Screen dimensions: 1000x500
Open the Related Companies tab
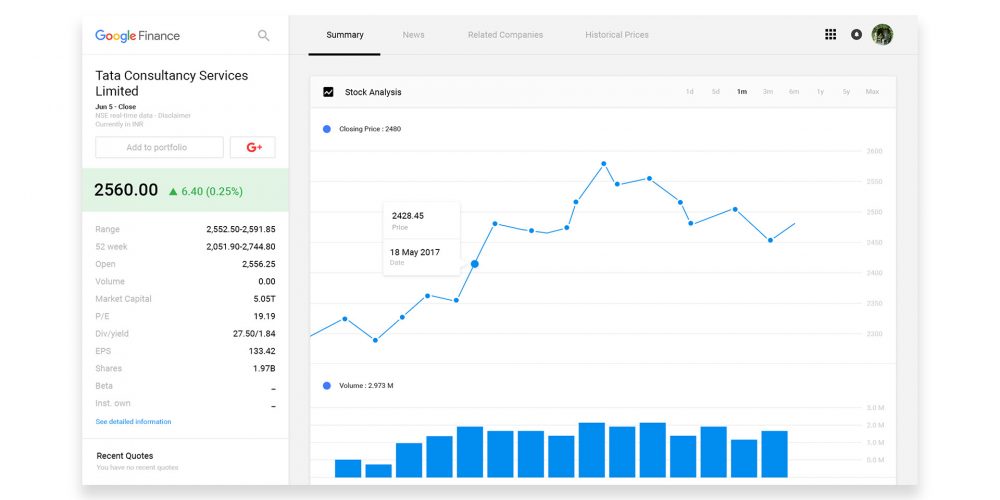(505, 35)
